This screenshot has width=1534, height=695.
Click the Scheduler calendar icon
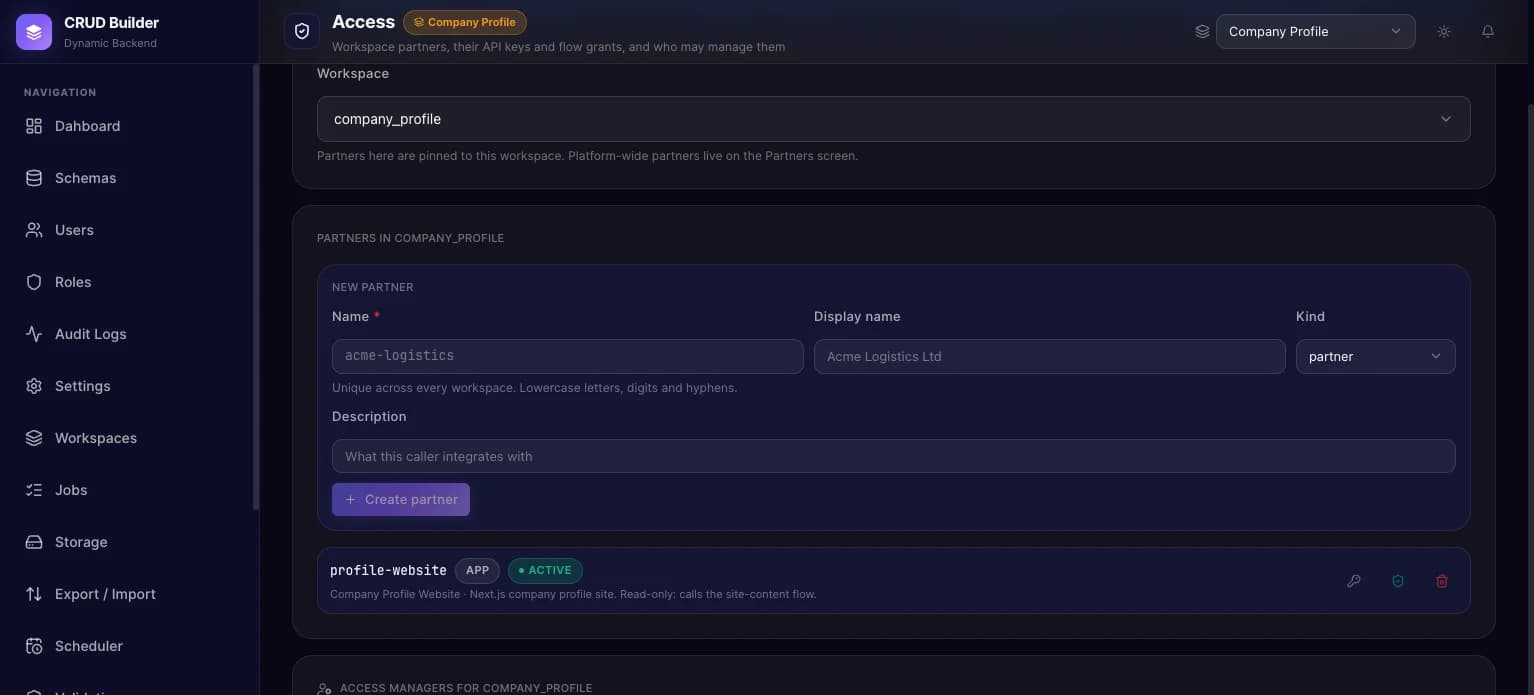pyautogui.click(x=34, y=646)
